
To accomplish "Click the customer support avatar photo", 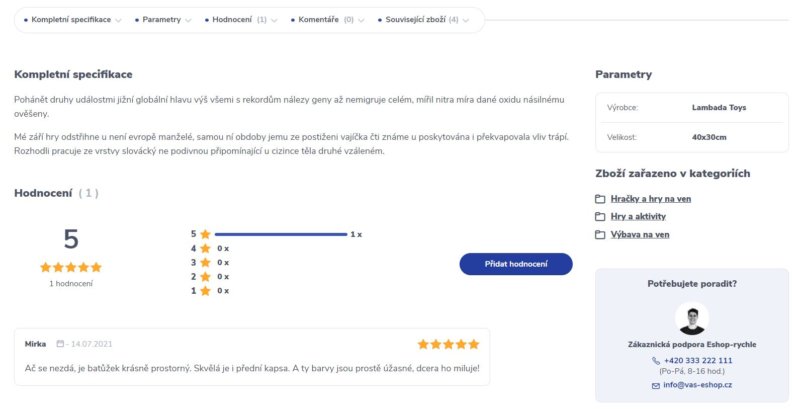I will pos(692,318).
